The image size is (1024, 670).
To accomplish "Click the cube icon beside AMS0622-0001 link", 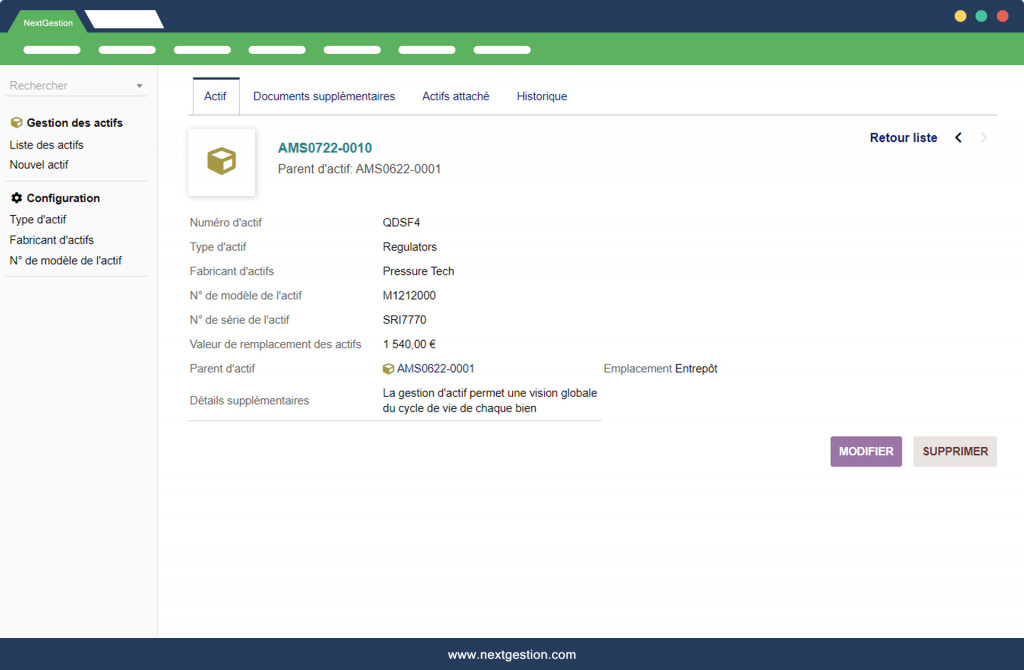I will point(388,369).
